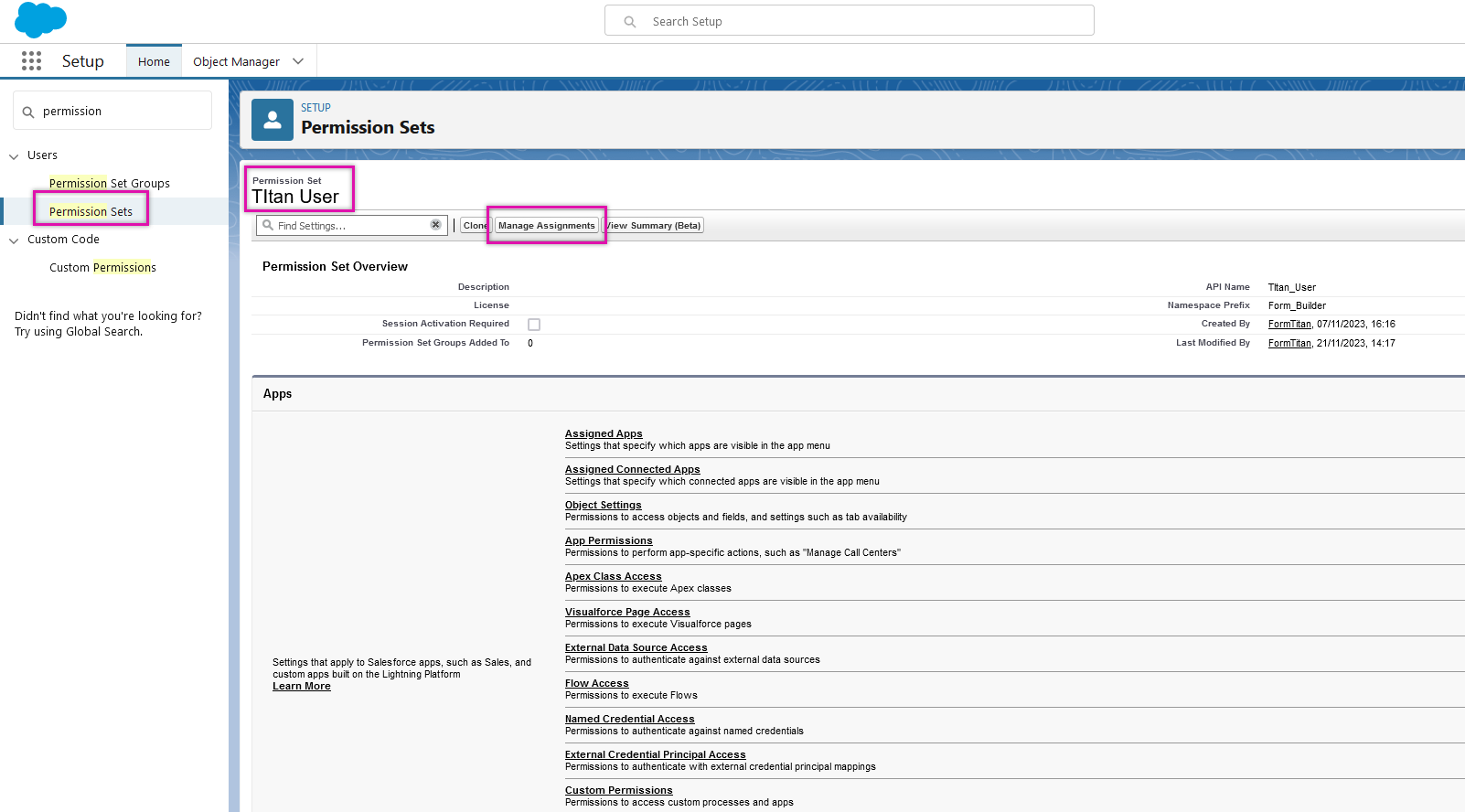Select Permission Sets in sidebar
Screen dimensions: 1465x812
[91, 211]
